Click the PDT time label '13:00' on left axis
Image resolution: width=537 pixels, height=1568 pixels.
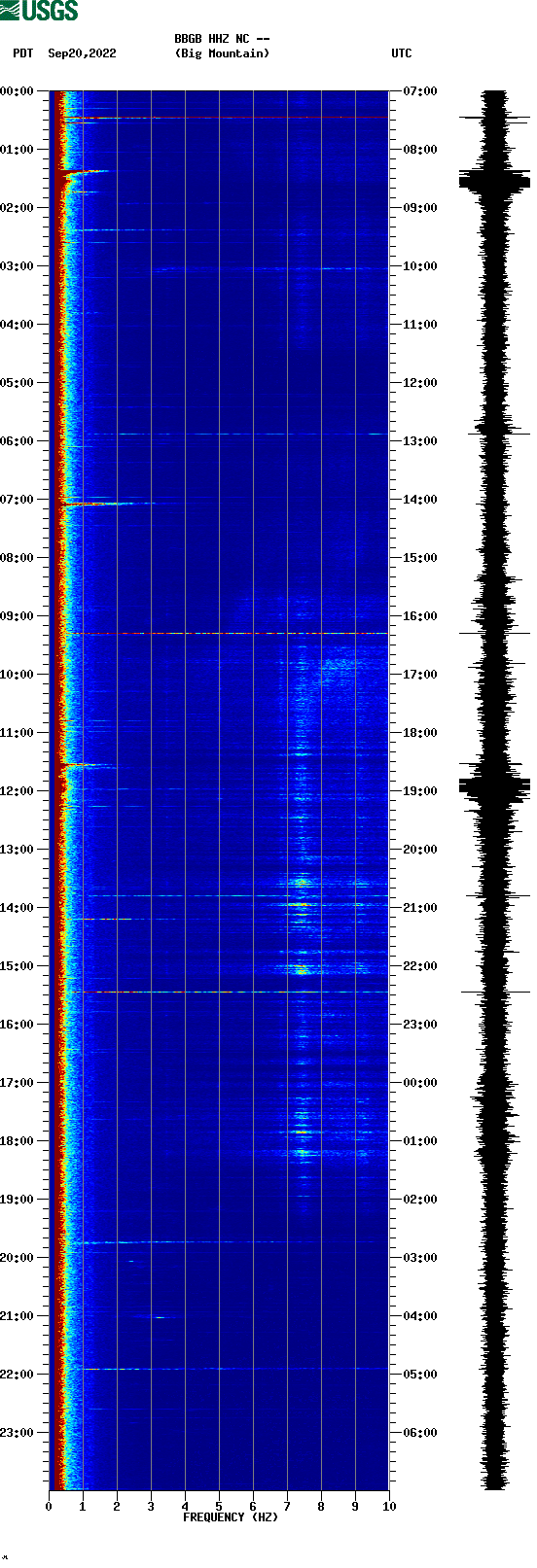pyautogui.click(x=18, y=850)
